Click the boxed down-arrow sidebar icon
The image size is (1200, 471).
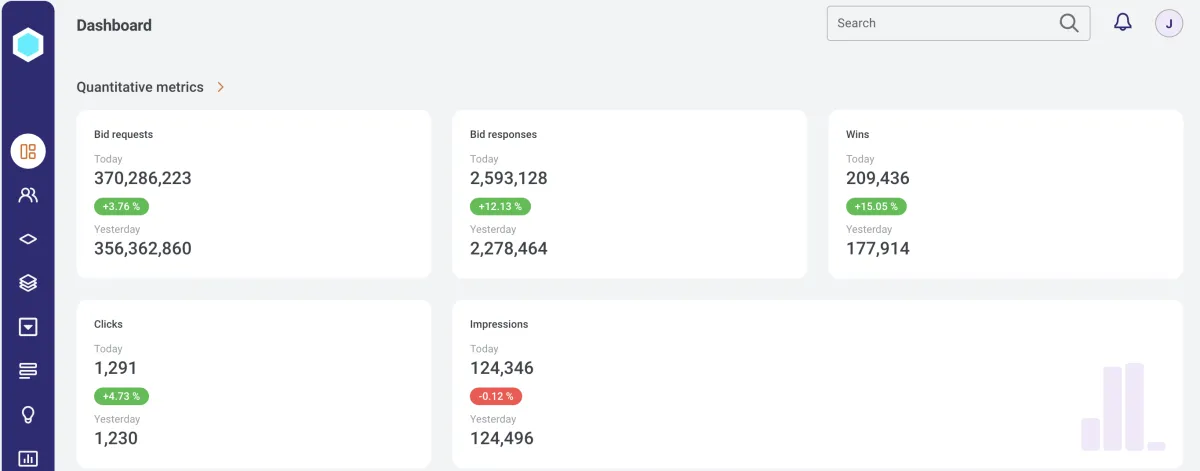[x=28, y=327]
